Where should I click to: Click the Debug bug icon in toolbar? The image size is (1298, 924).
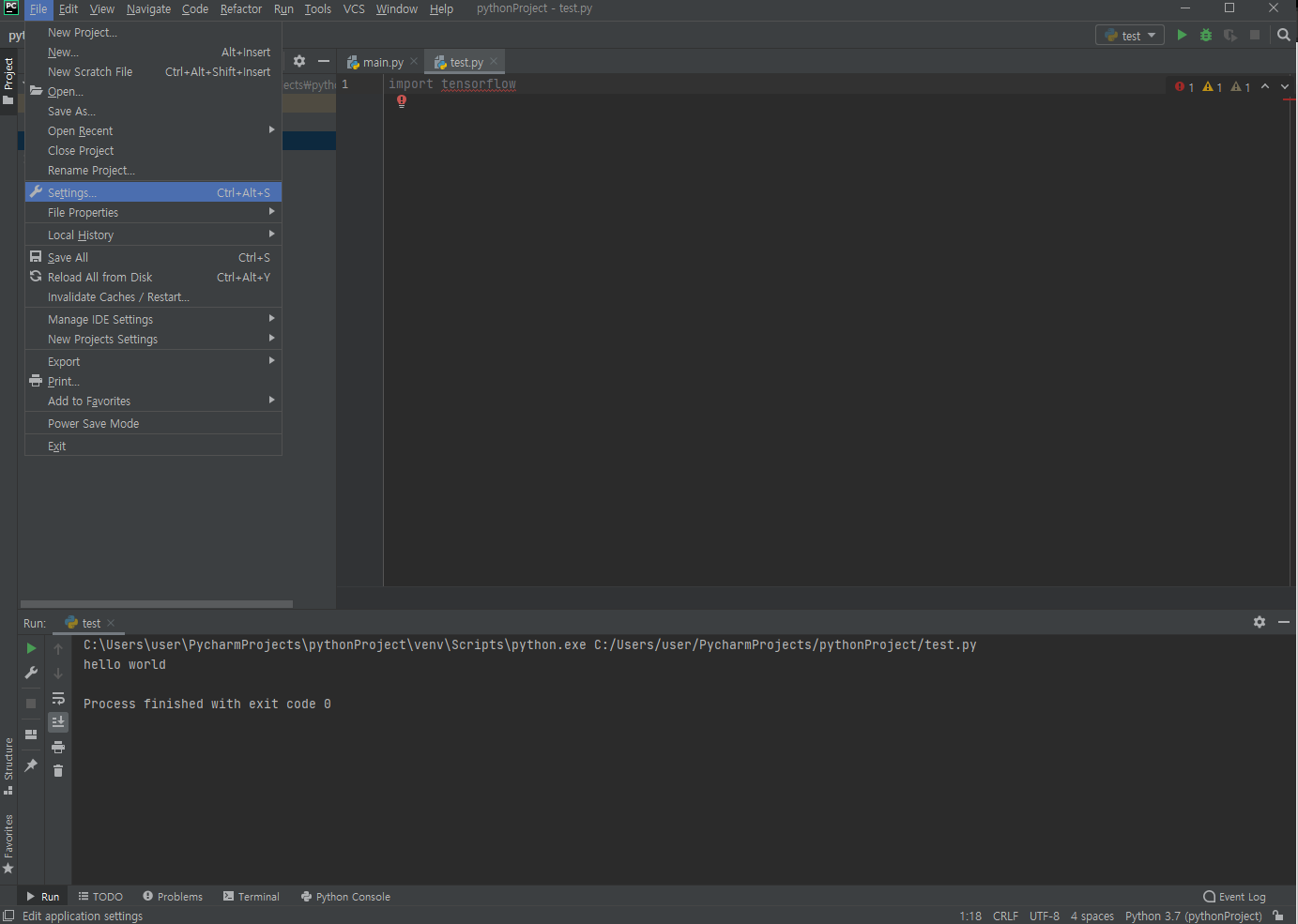point(1206,35)
